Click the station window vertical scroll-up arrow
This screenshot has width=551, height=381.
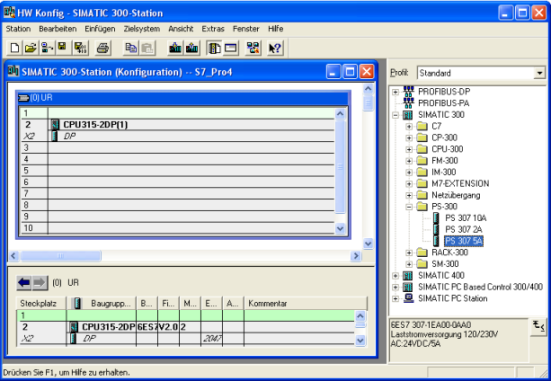pos(368,89)
